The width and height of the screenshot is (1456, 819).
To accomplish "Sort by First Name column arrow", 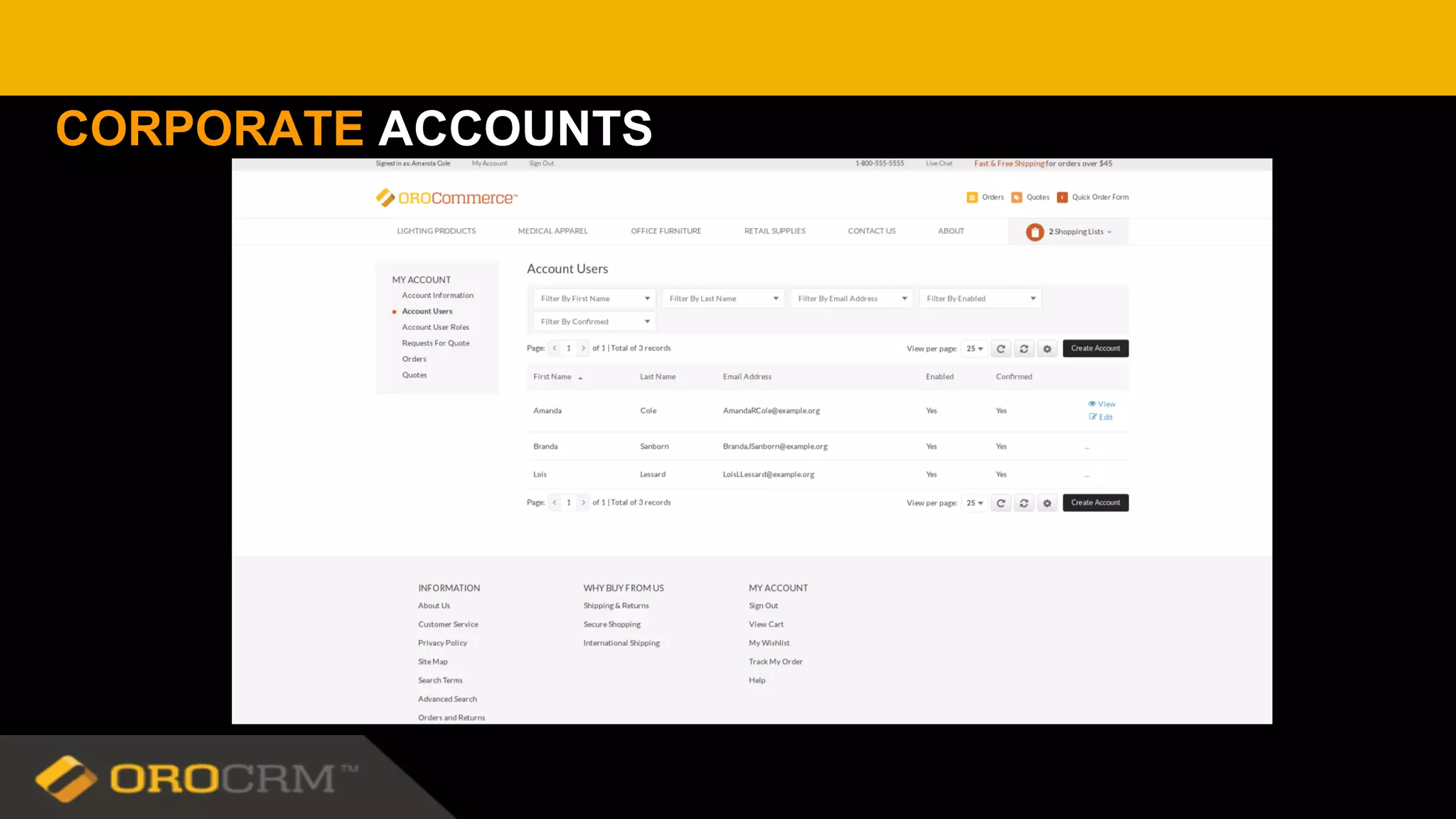I will pos(580,378).
